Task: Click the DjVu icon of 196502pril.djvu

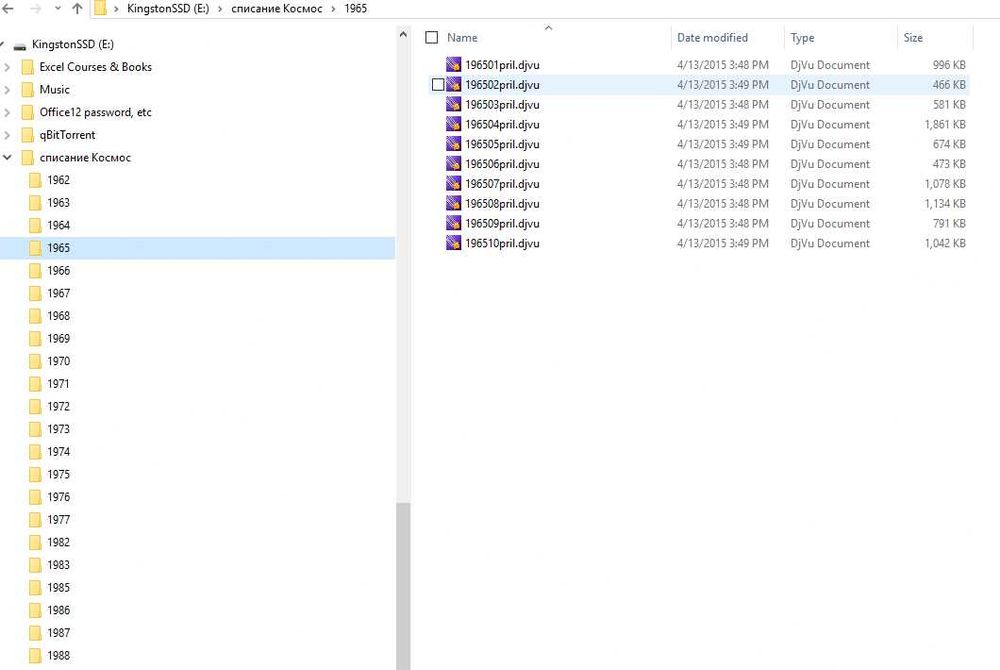Action: coord(453,84)
